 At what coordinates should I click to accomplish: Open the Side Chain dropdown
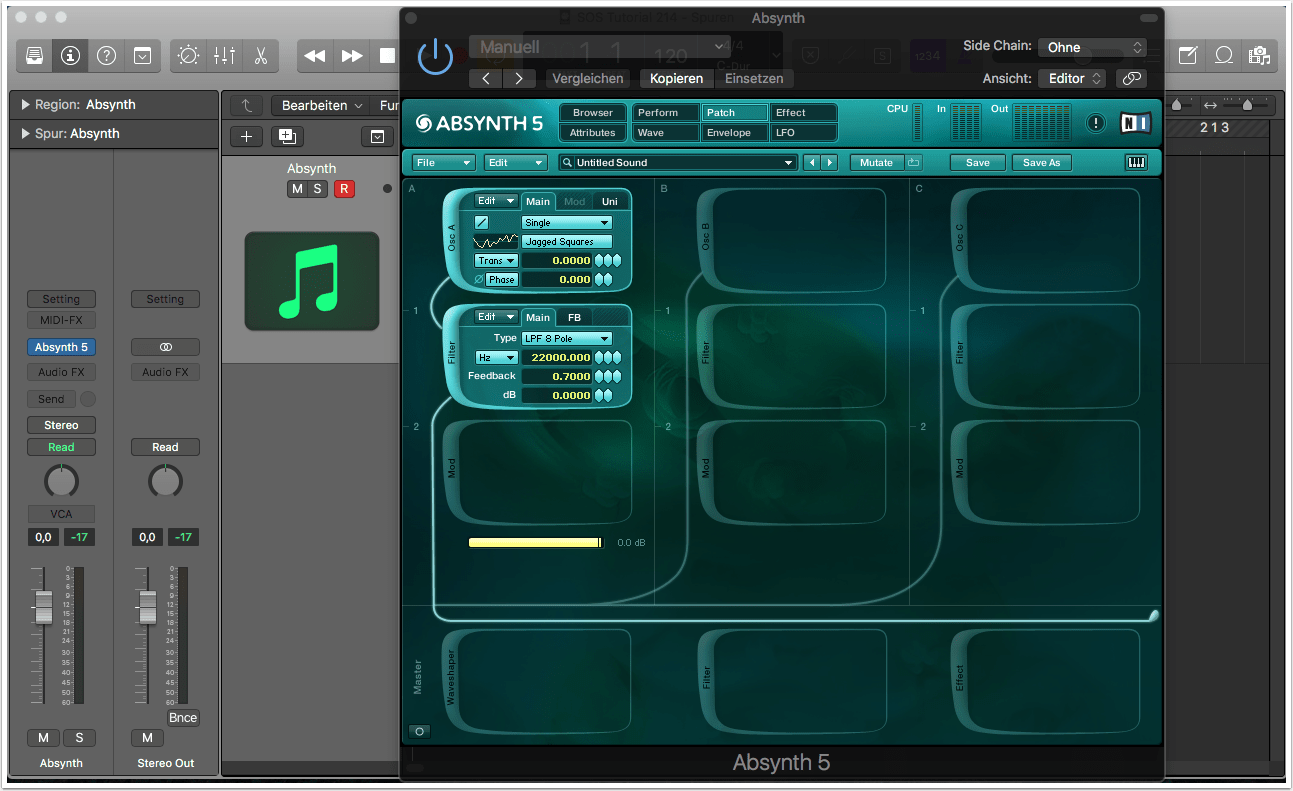tap(1092, 47)
